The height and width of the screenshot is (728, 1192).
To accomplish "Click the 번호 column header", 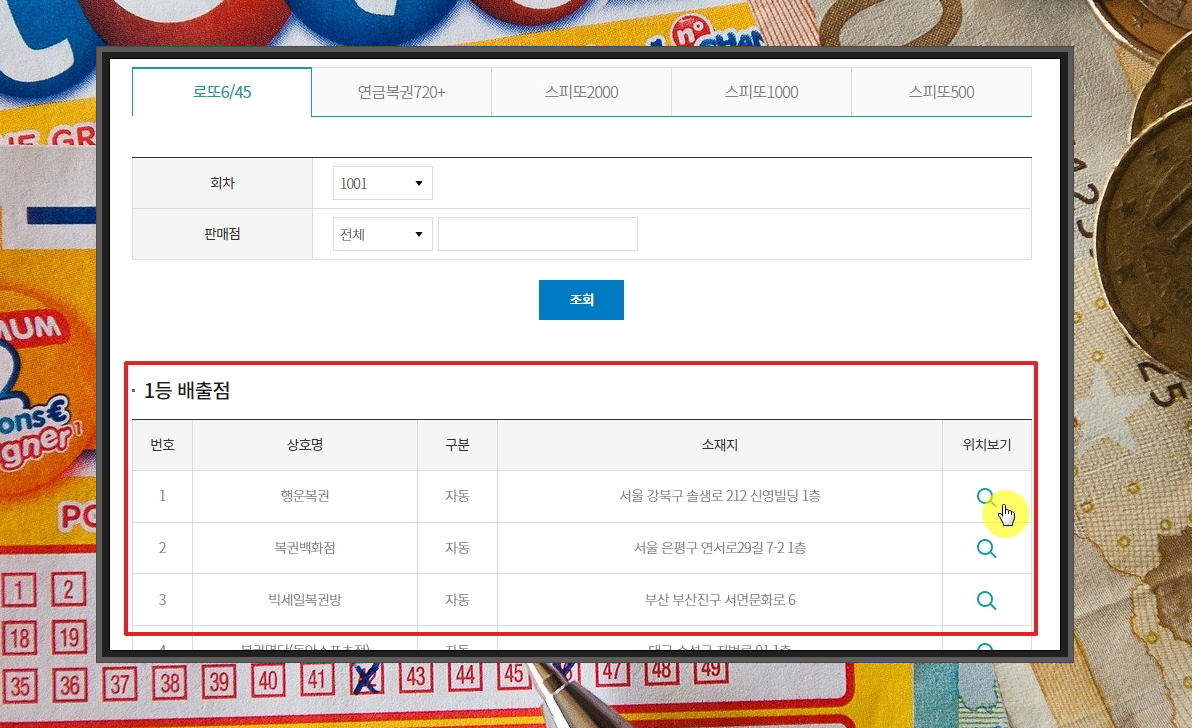I will (162, 445).
